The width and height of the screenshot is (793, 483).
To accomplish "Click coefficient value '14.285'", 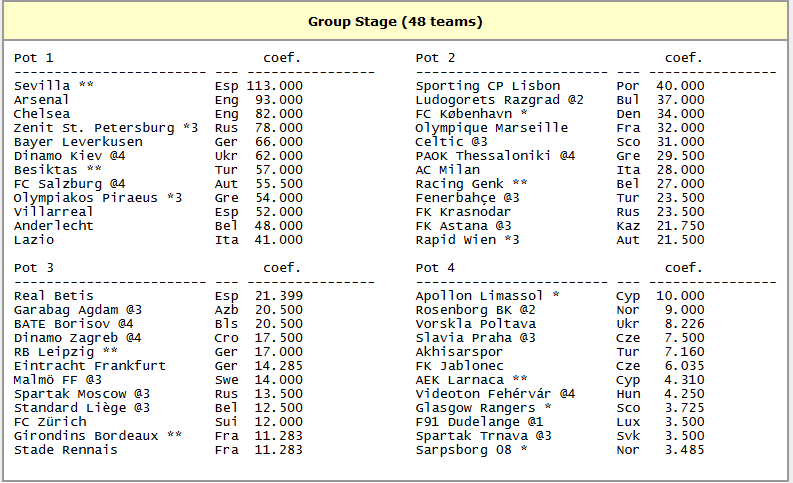I will 279,366.
